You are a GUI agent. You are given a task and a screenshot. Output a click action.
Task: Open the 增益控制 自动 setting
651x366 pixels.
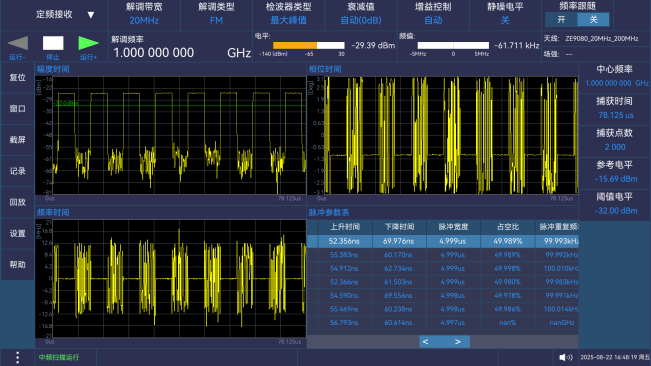pyautogui.click(x=433, y=14)
